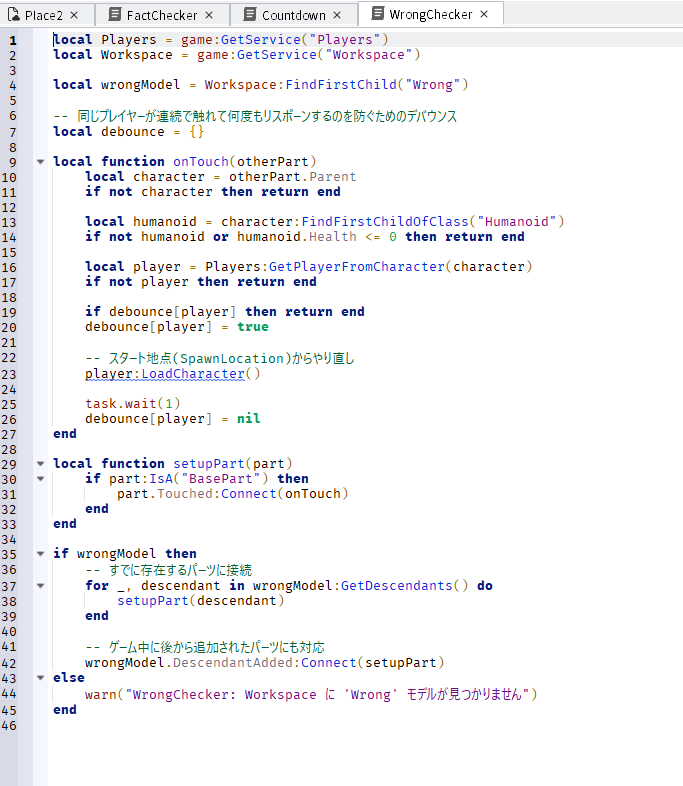
Task: Click 'otherPart.Parent' on line 10
Action: tap(293, 176)
